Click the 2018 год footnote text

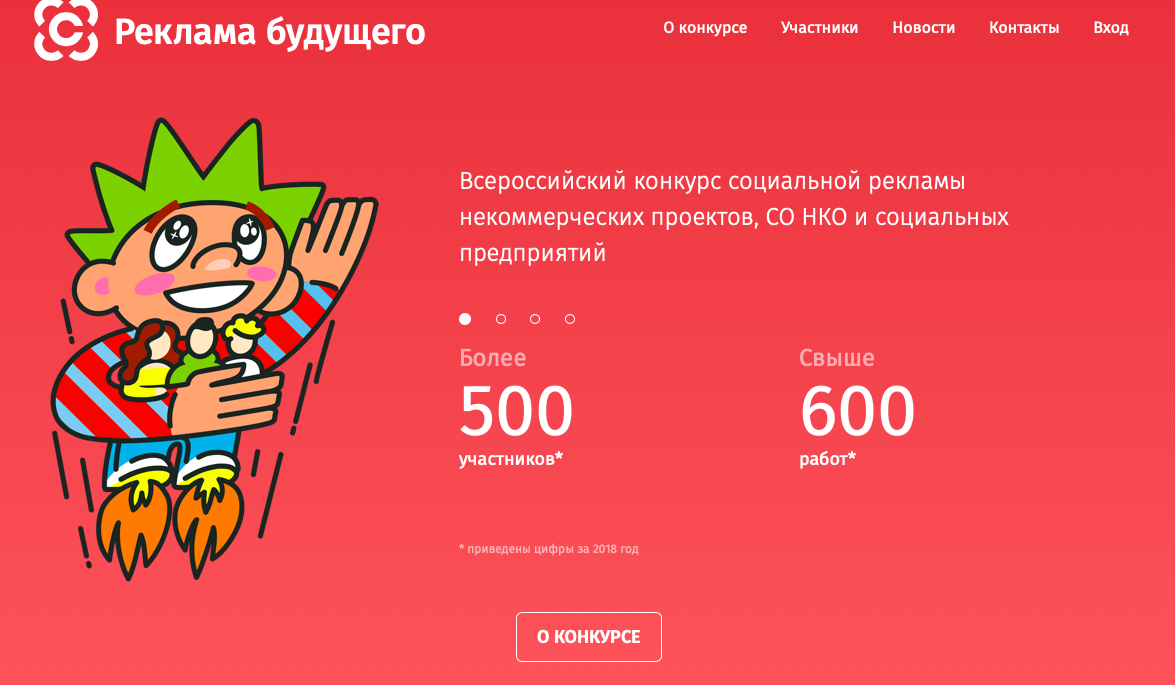pos(549,549)
